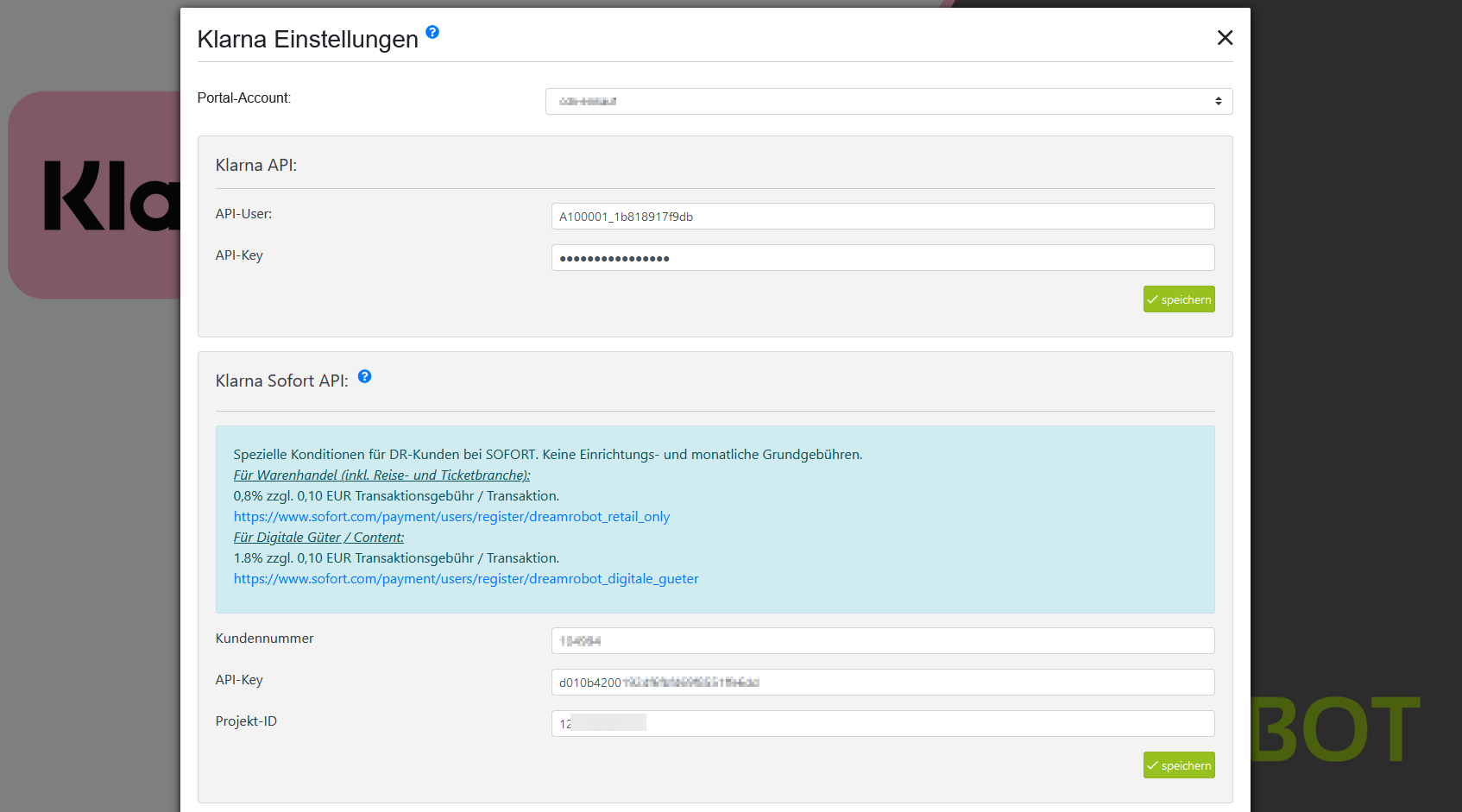
Task: Click the 'API-User:' label
Action: point(243,214)
